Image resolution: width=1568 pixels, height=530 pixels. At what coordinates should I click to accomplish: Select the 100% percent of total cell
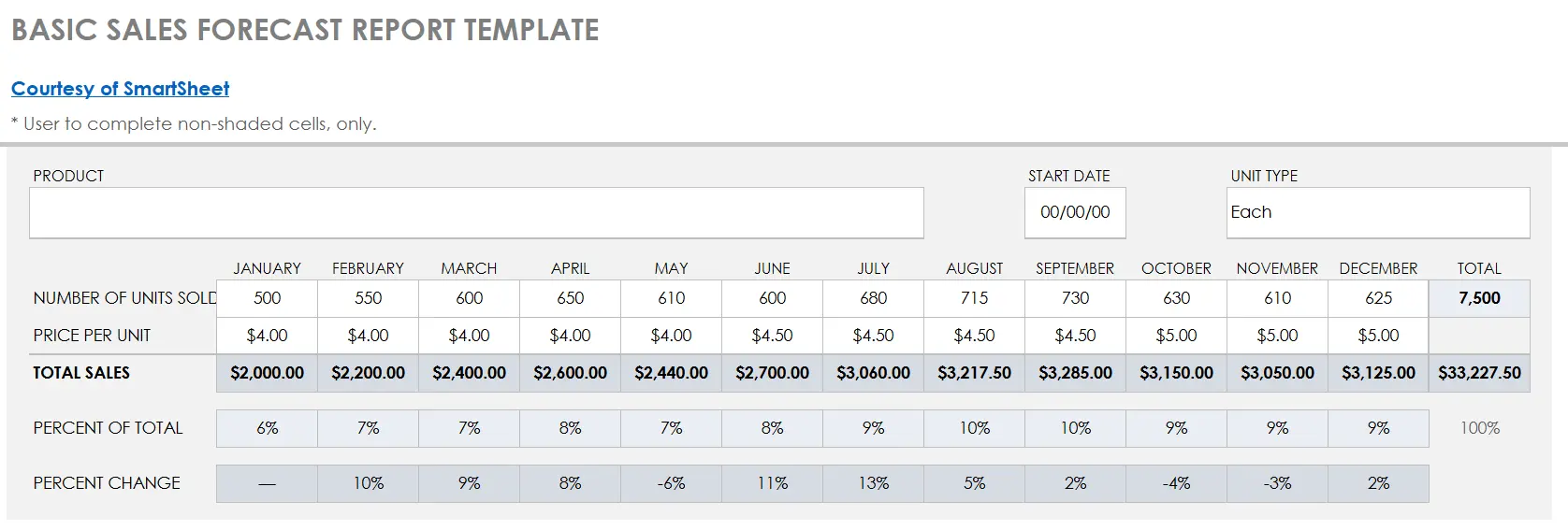1479,428
